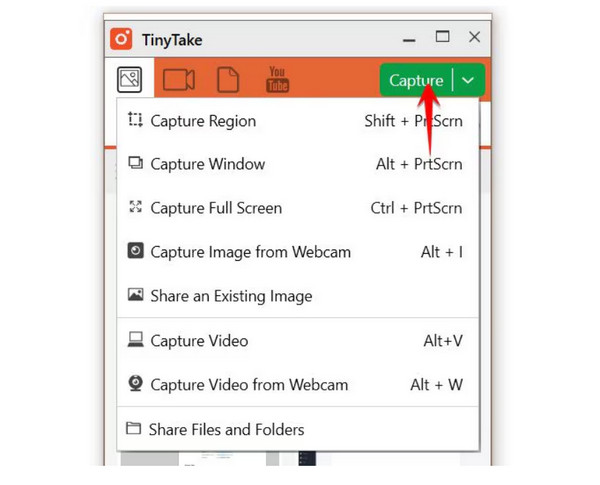This screenshot has width=600, height=485.
Task: Choose Capture Full Screen menu entry
Action: pyautogui.click(x=298, y=208)
